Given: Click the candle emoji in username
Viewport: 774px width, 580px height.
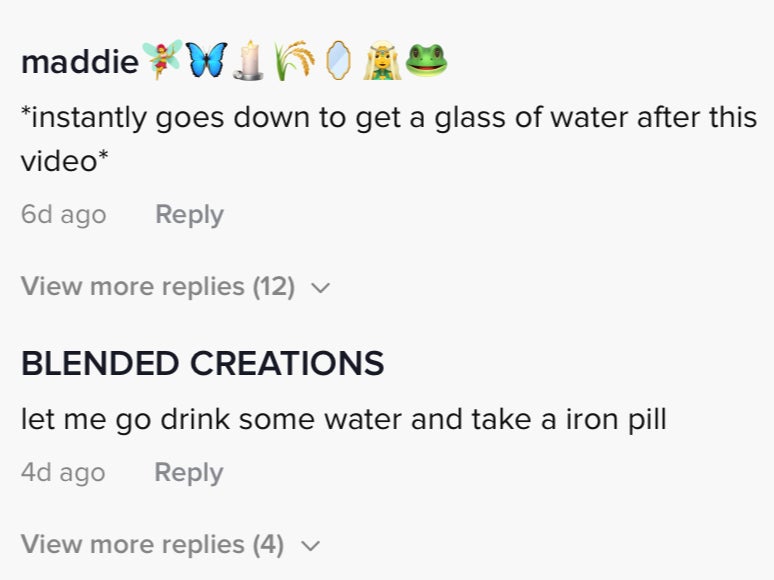Looking at the screenshot, I should (249, 60).
